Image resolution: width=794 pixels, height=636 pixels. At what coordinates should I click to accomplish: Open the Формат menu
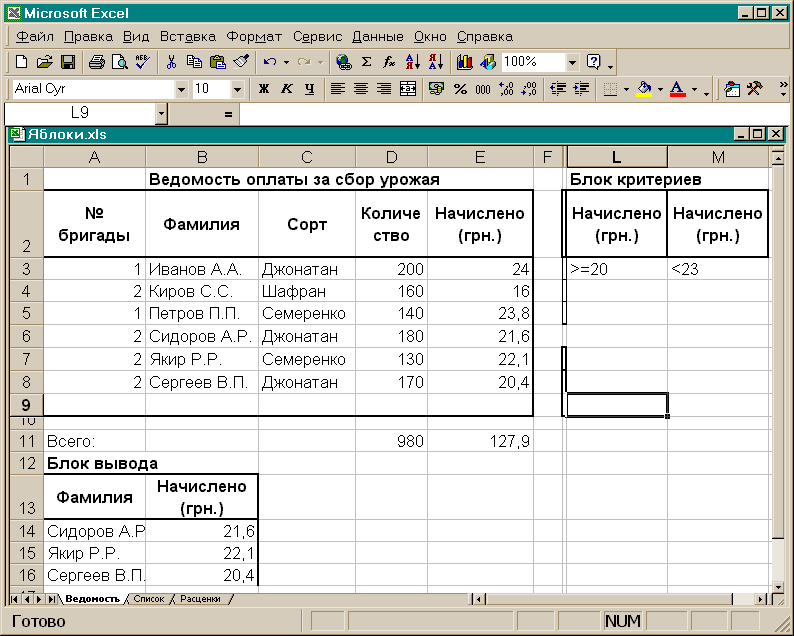pos(254,36)
